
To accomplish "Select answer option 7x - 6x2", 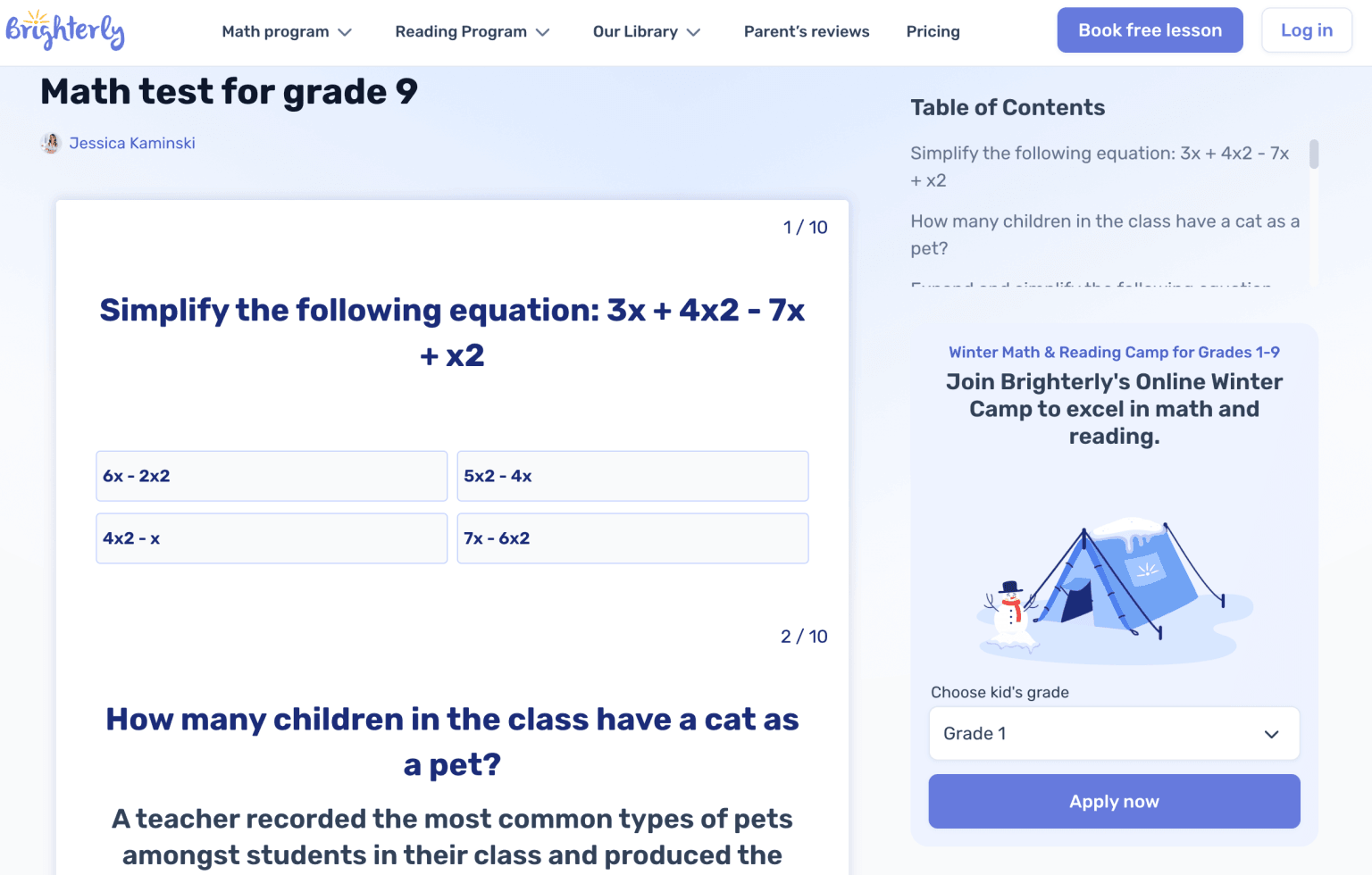I will pyautogui.click(x=632, y=538).
